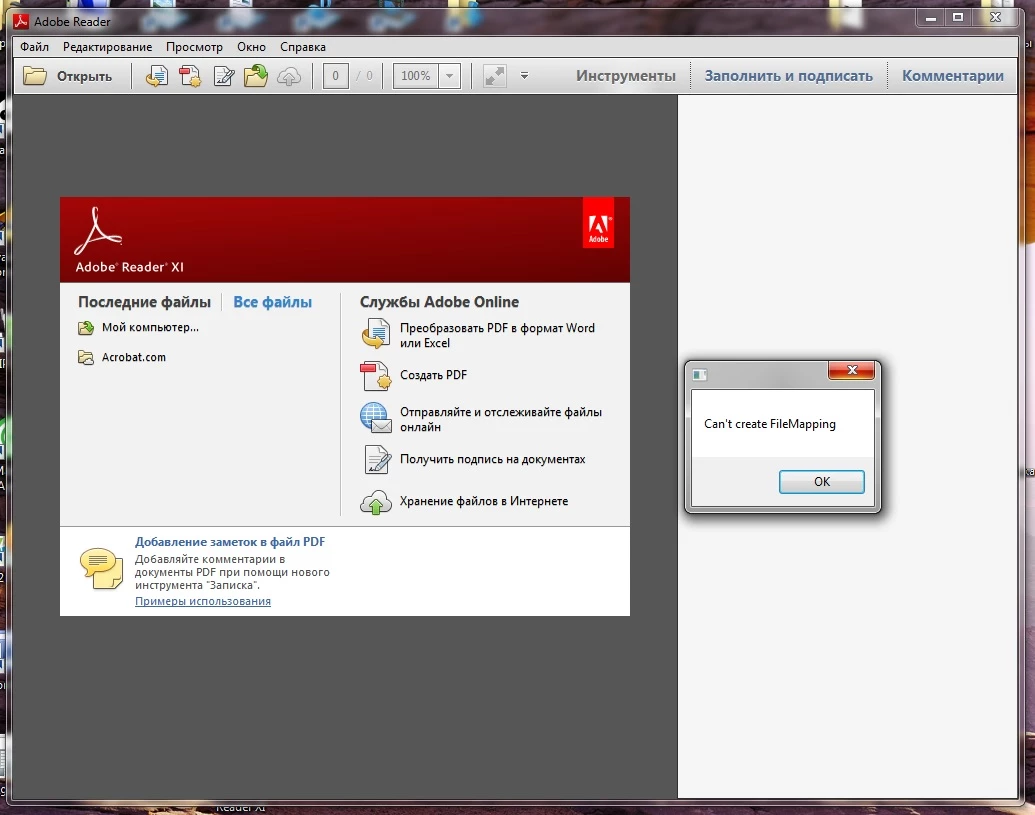Viewport: 1035px width, 815px height.
Task: Click the create PDF toolbar icon
Action: pyautogui.click(x=190, y=76)
